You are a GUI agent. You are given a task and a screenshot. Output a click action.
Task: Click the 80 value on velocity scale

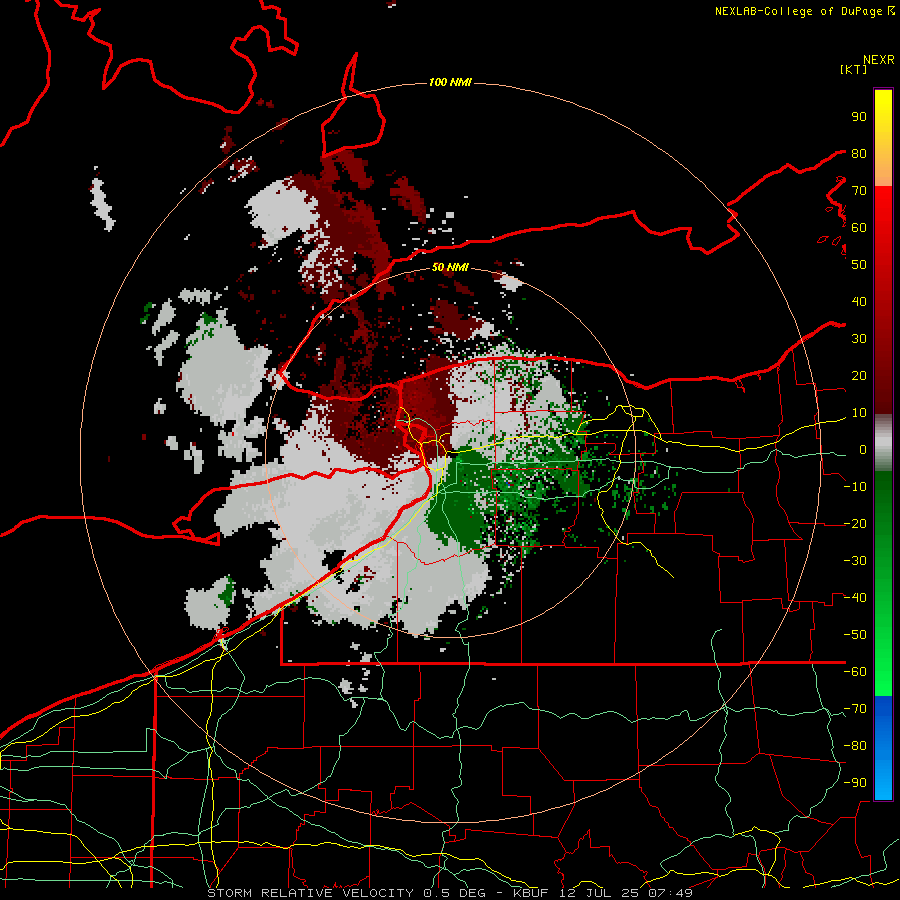[859, 154]
